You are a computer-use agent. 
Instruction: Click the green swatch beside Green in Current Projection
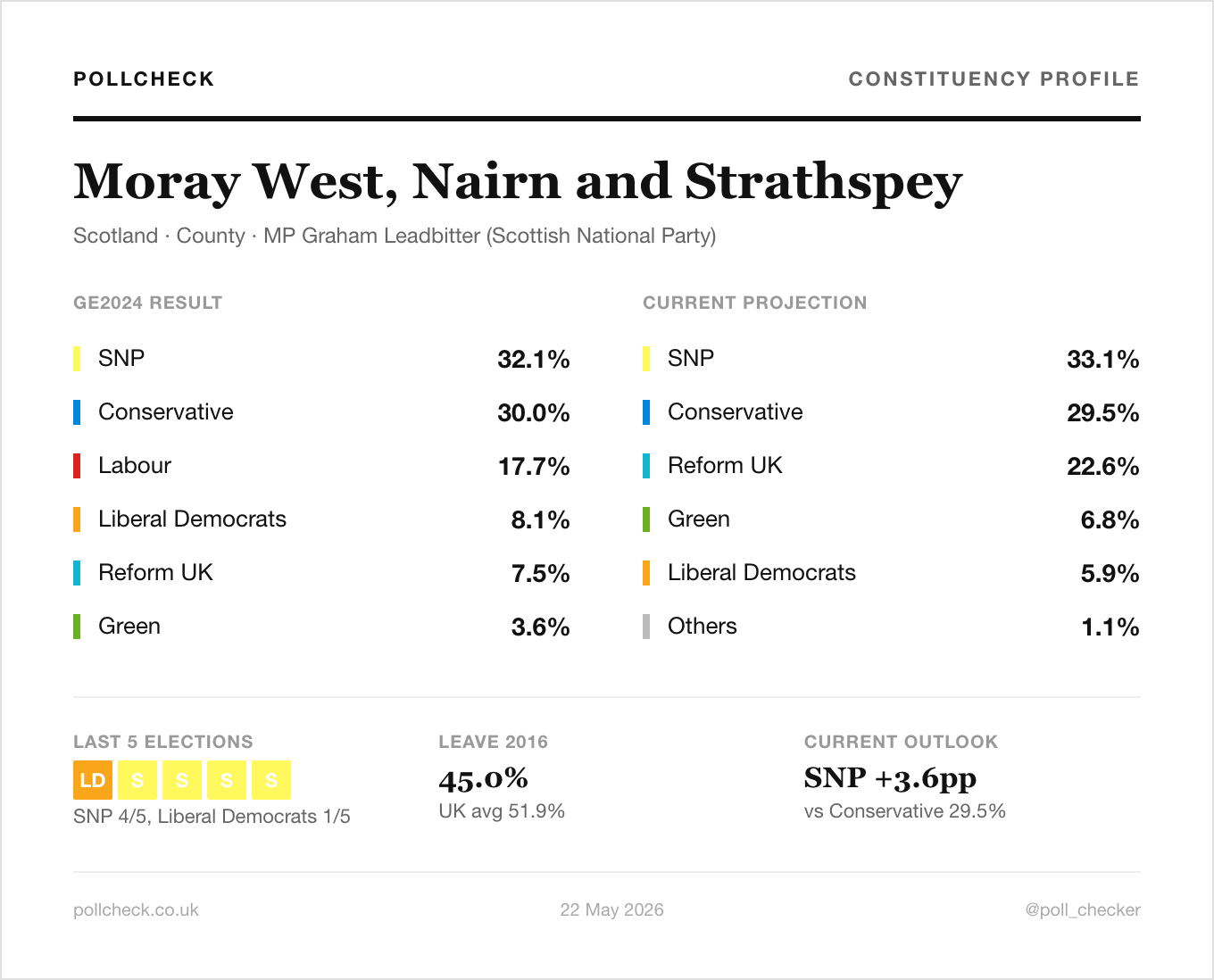click(646, 519)
